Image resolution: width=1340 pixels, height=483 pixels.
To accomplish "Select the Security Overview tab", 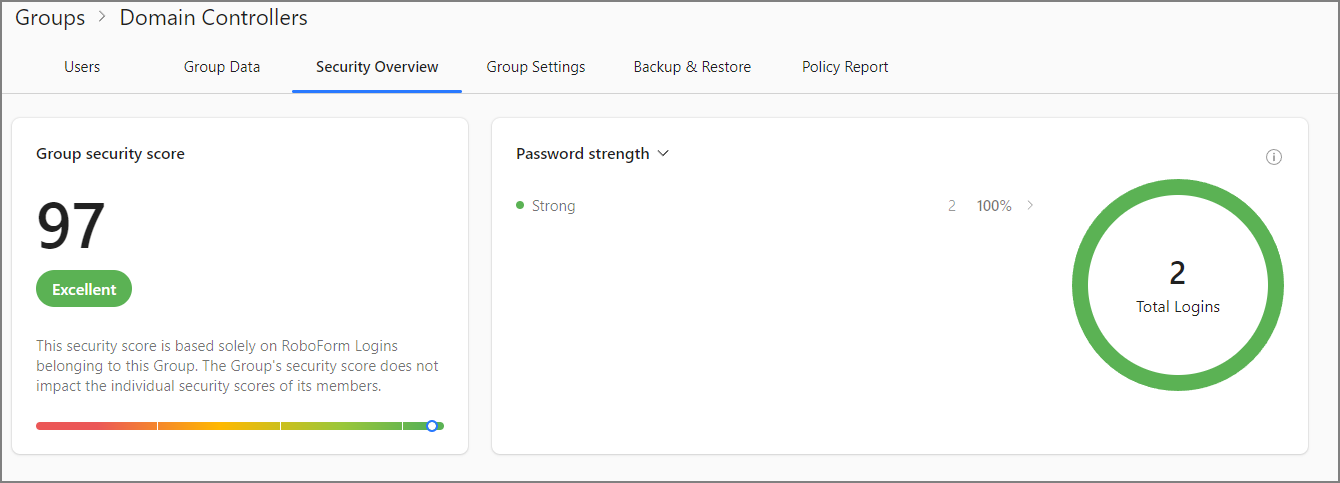I will tap(377, 67).
